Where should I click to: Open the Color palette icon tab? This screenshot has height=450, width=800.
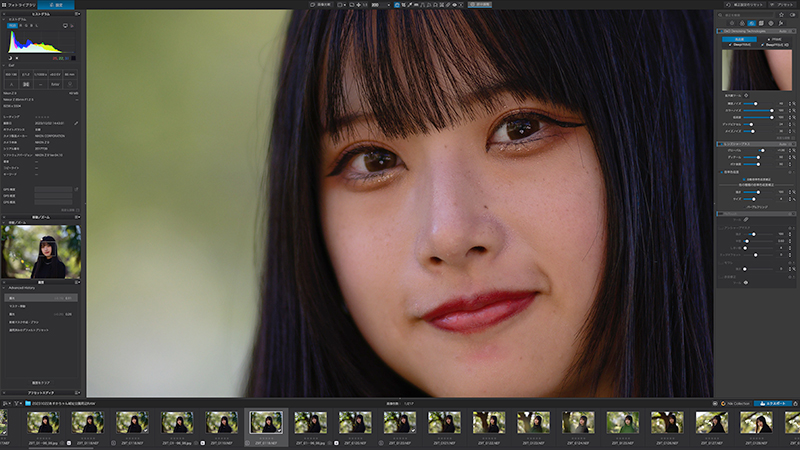point(742,23)
